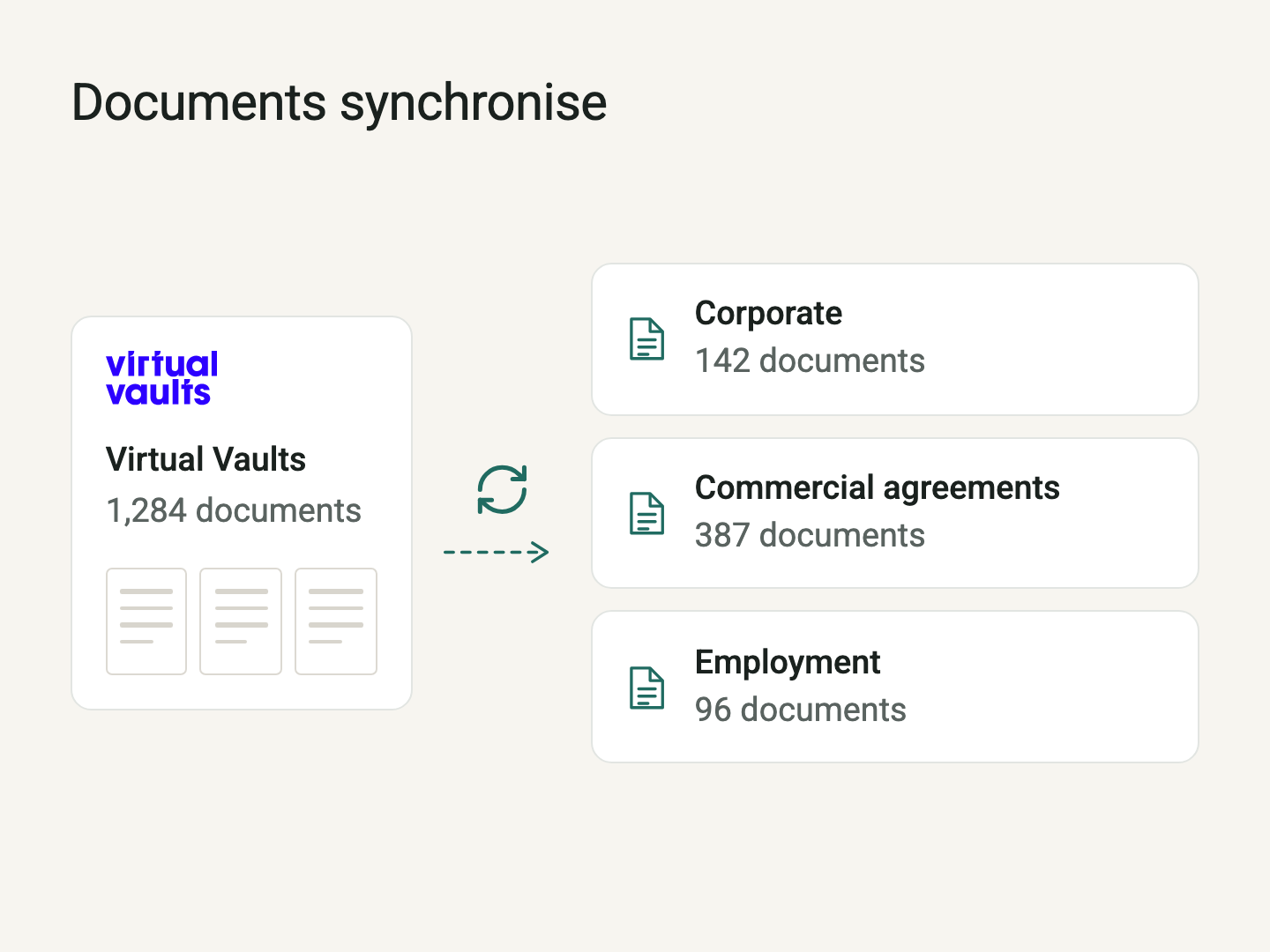Click the '142 documents' count
The image size is (1270, 952).
click(810, 361)
